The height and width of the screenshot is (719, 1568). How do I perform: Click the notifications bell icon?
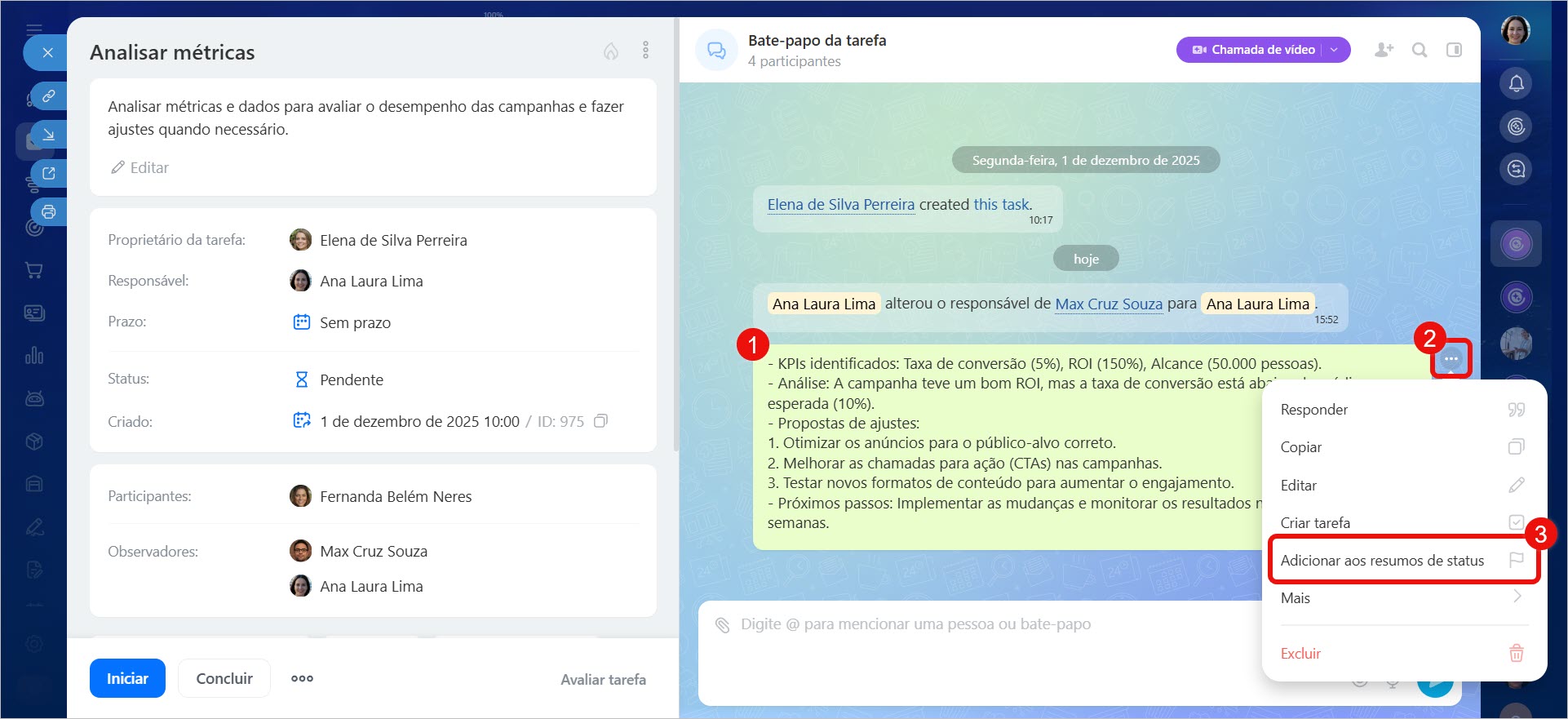coord(1516,83)
